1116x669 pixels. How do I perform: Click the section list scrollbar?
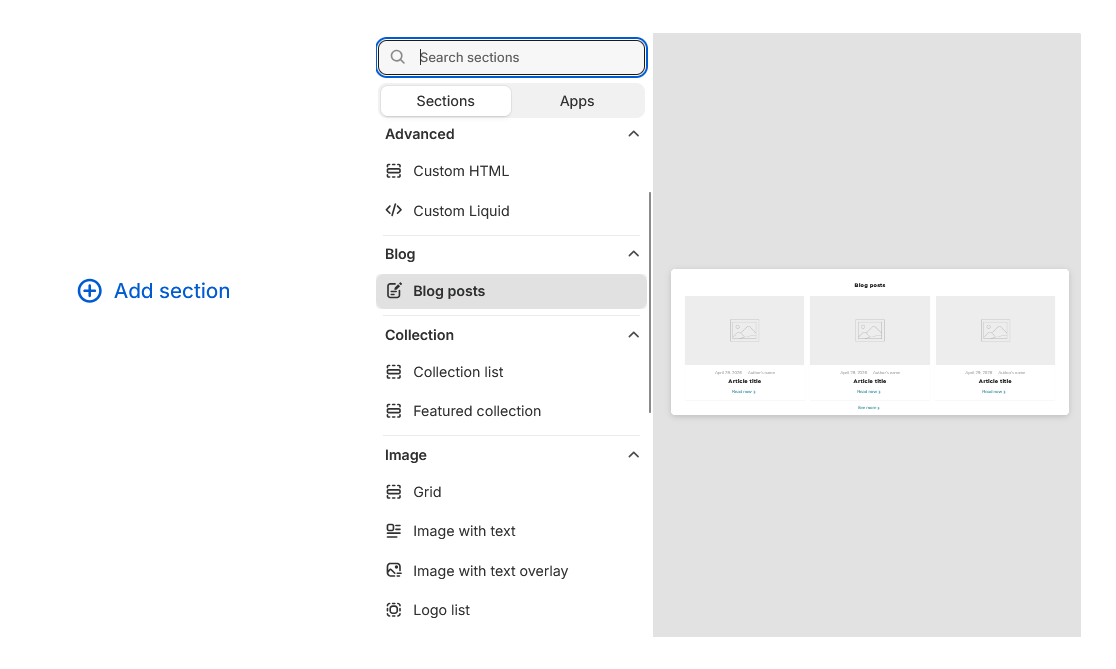pos(650,302)
